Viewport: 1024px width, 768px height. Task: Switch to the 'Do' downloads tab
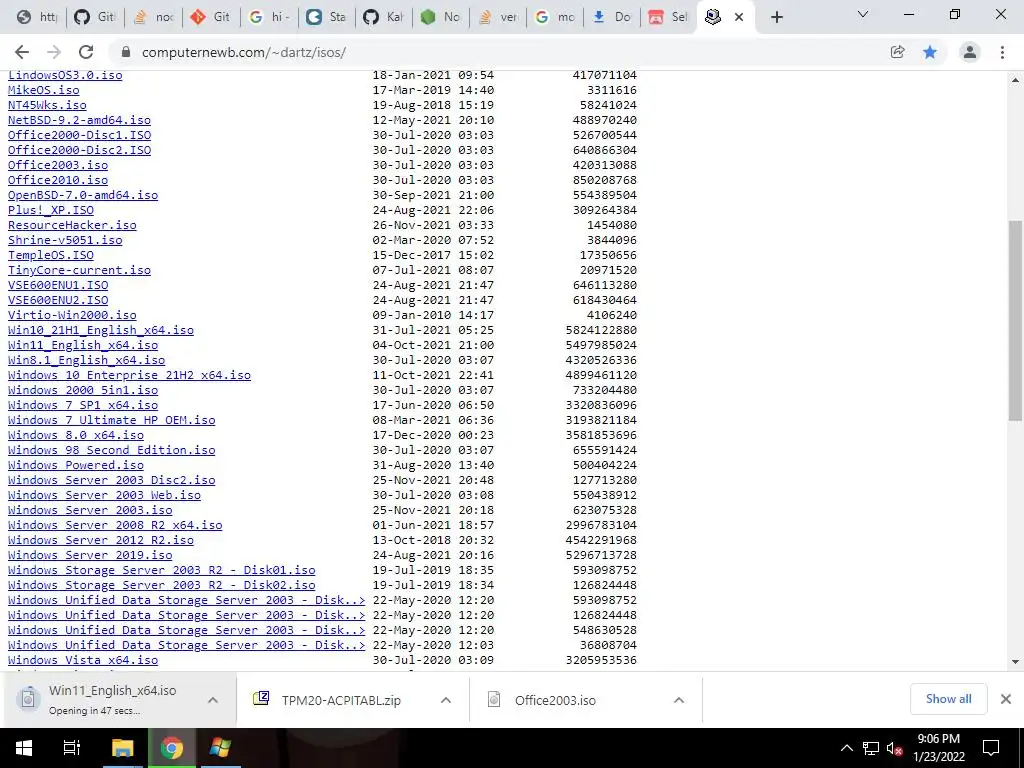click(613, 17)
